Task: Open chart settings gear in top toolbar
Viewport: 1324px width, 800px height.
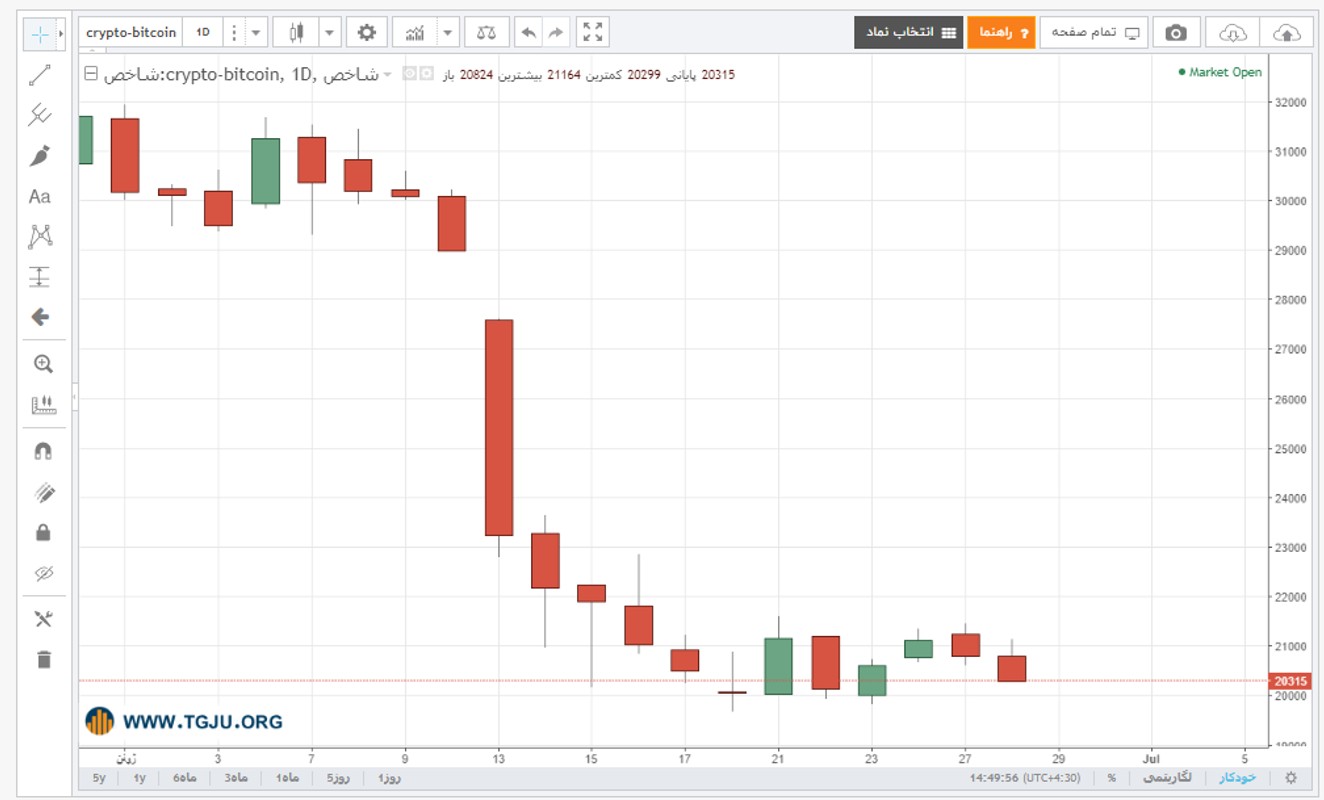Action: [367, 33]
